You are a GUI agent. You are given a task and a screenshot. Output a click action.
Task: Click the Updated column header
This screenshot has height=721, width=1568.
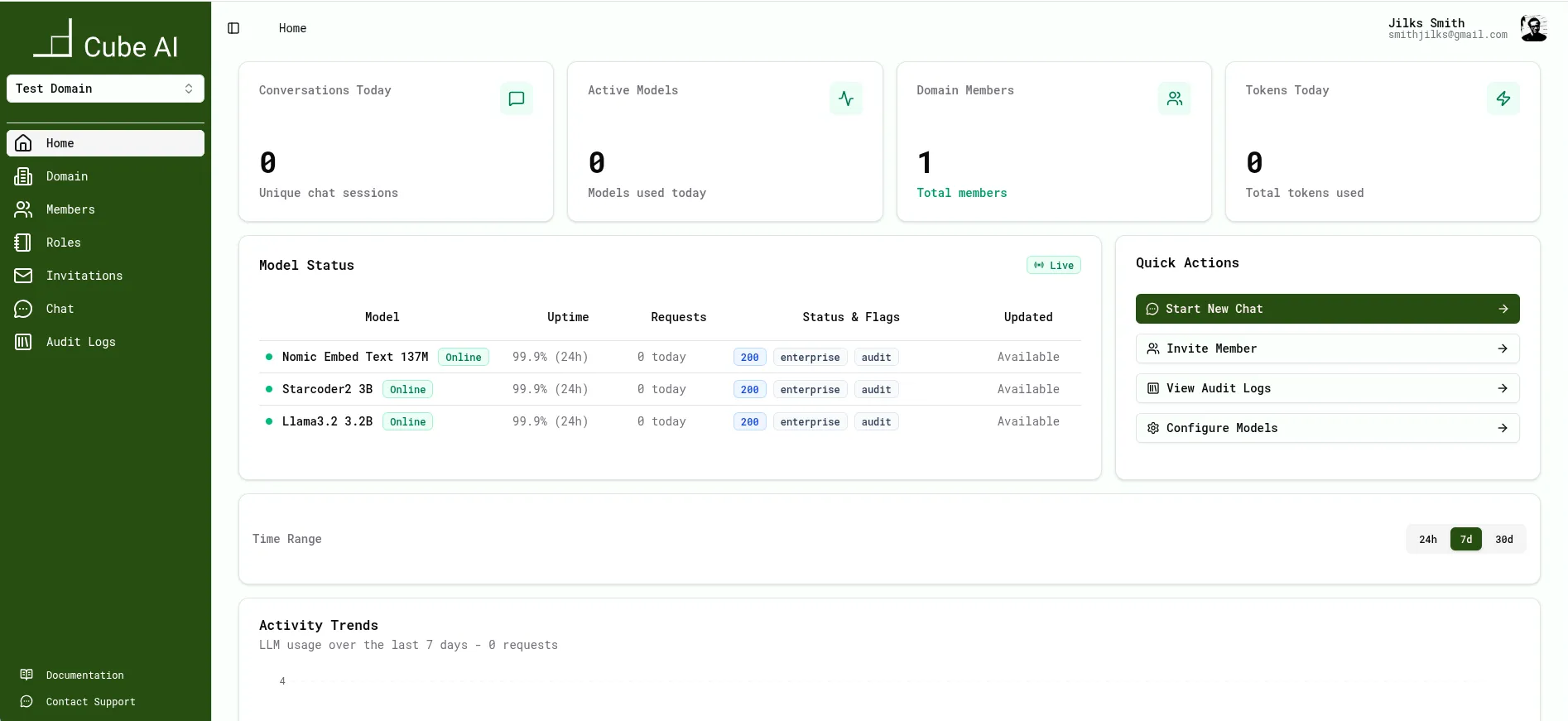tap(1028, 317)
